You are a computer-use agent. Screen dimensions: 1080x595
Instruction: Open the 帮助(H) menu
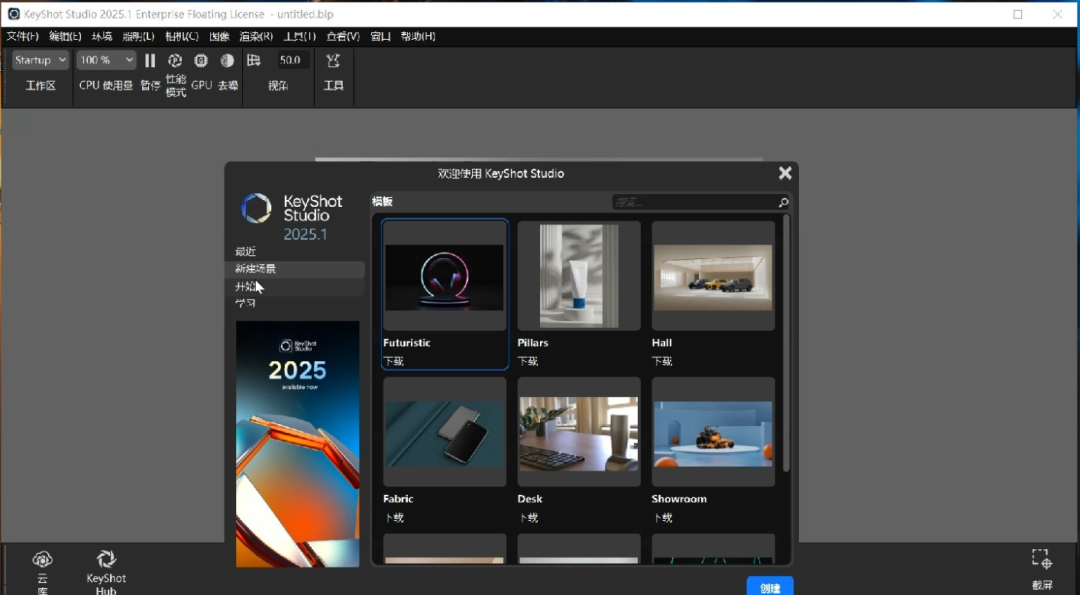(418, 36)
